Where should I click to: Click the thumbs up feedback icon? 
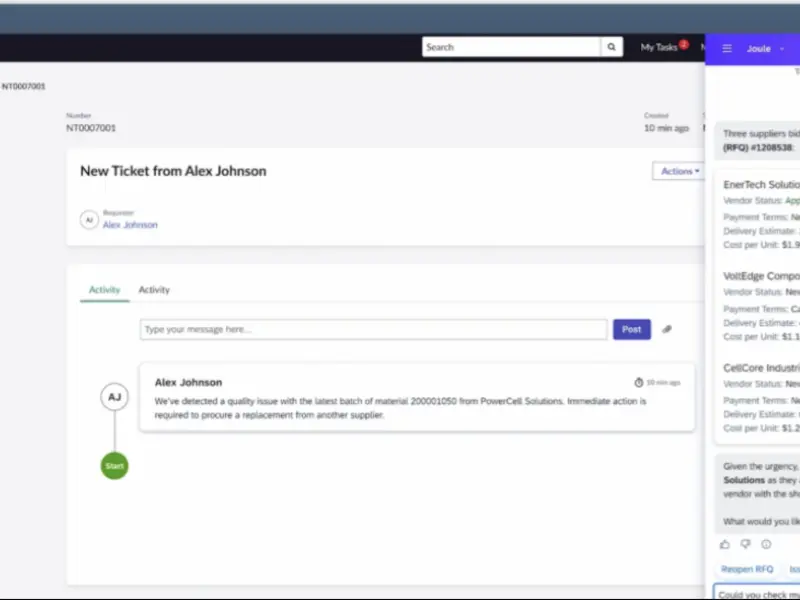pos(724,544)
